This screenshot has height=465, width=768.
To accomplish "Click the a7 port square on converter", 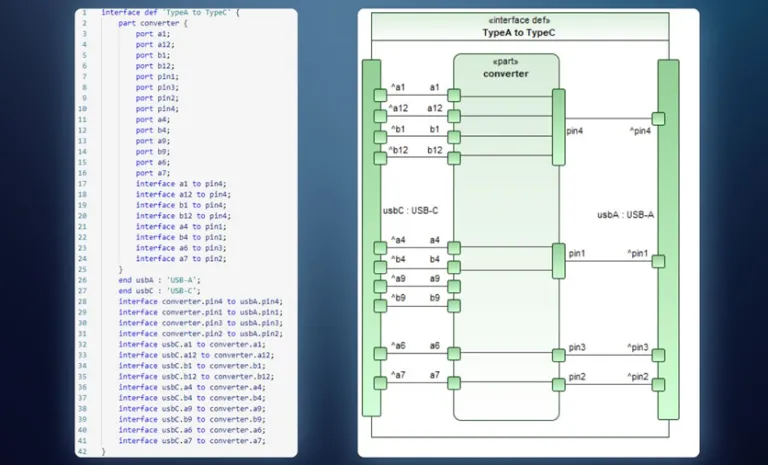I will point(454,383).
